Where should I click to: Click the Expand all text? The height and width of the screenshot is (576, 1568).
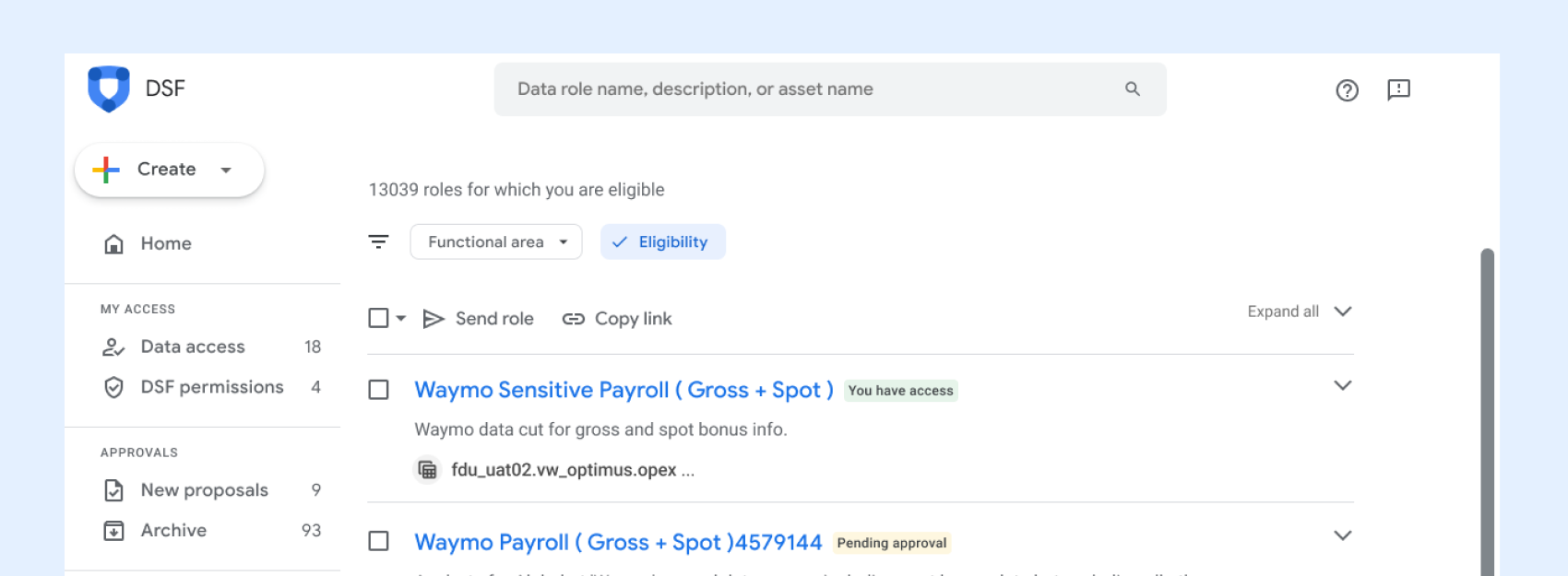[x=1283, y=312]
